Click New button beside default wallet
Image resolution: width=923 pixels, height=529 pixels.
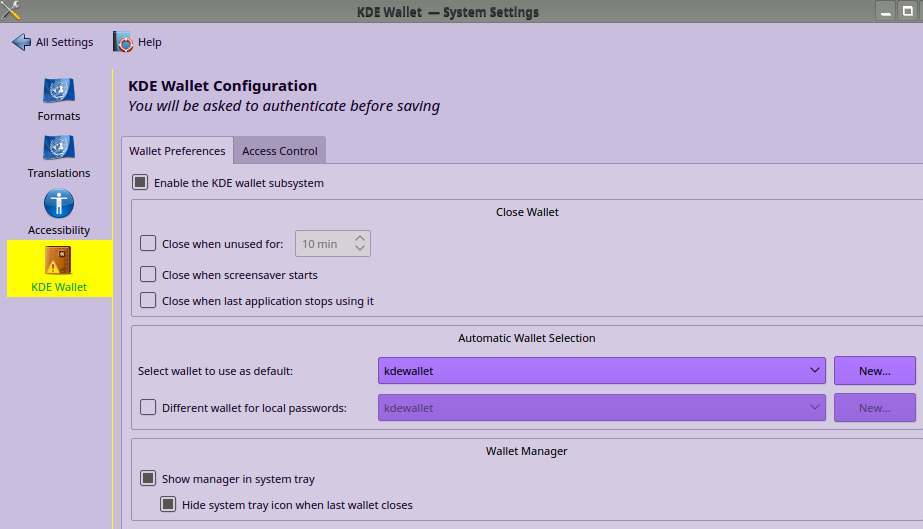pos(874,371)
